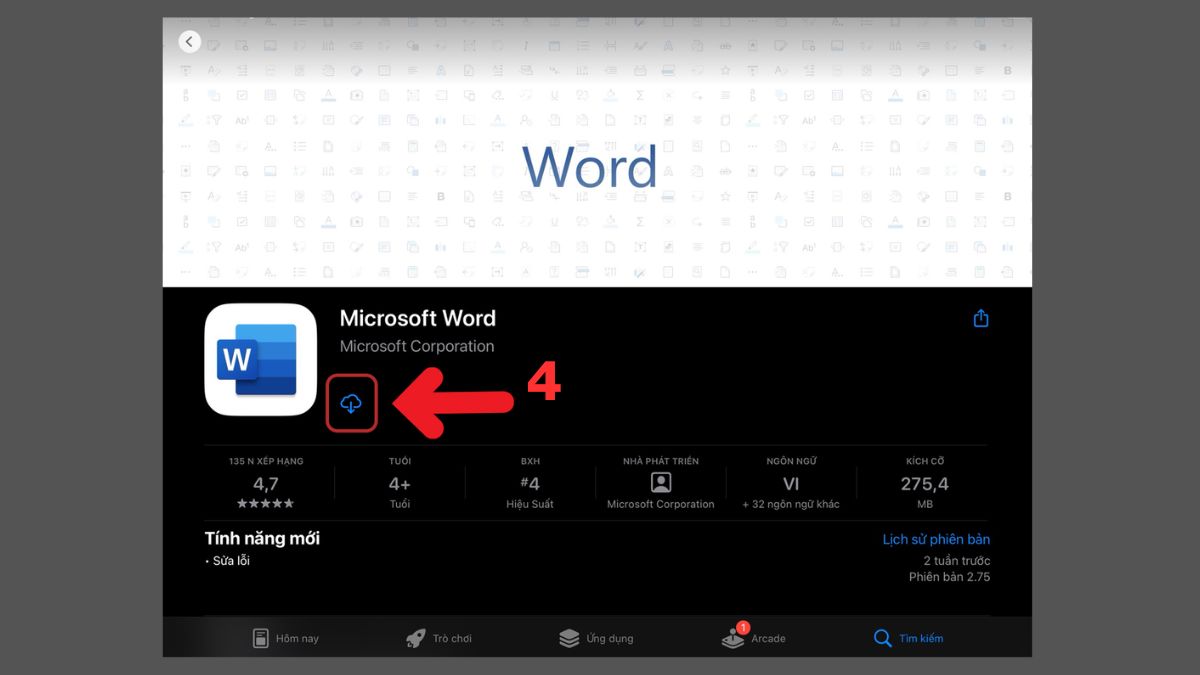The width and height of the screenshot is (1200, 675).
Task: Tap the Tìm kiếm magnifying glass icon
Action: (x=882, y=637)
